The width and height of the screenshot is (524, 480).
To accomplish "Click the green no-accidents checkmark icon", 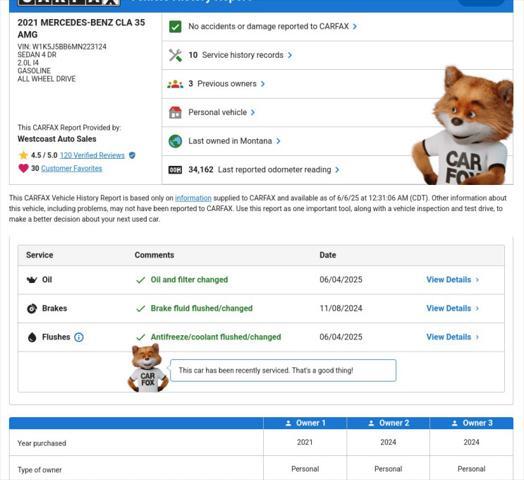I will pos(175,26).
